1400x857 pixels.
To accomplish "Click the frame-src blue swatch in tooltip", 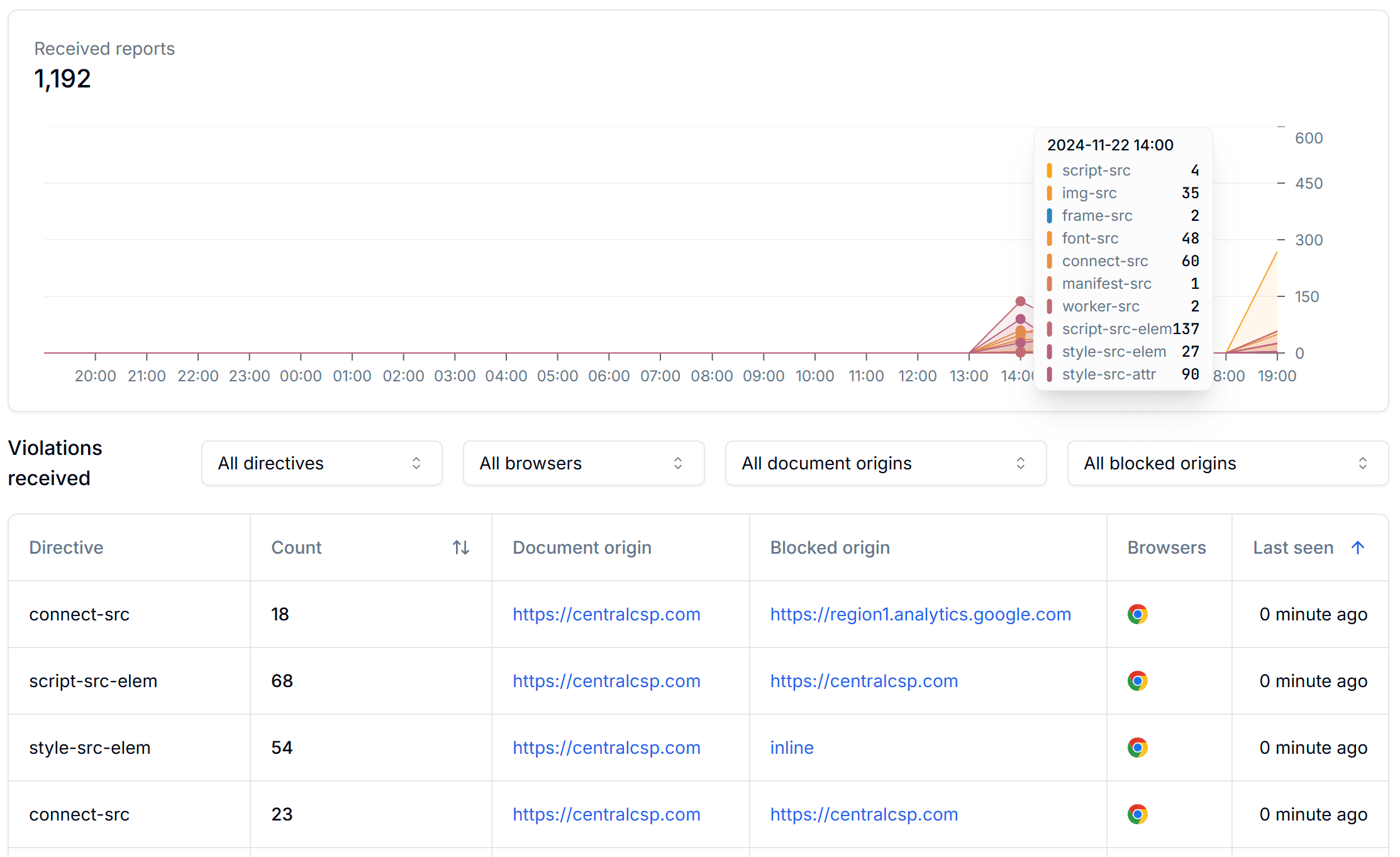I will [x=1049, y=216].
